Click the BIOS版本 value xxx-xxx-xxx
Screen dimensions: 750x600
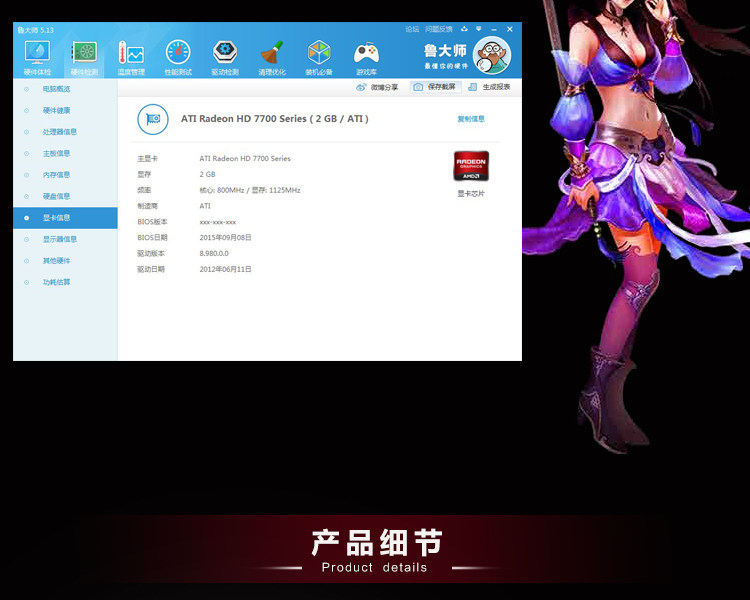(218, 222)
